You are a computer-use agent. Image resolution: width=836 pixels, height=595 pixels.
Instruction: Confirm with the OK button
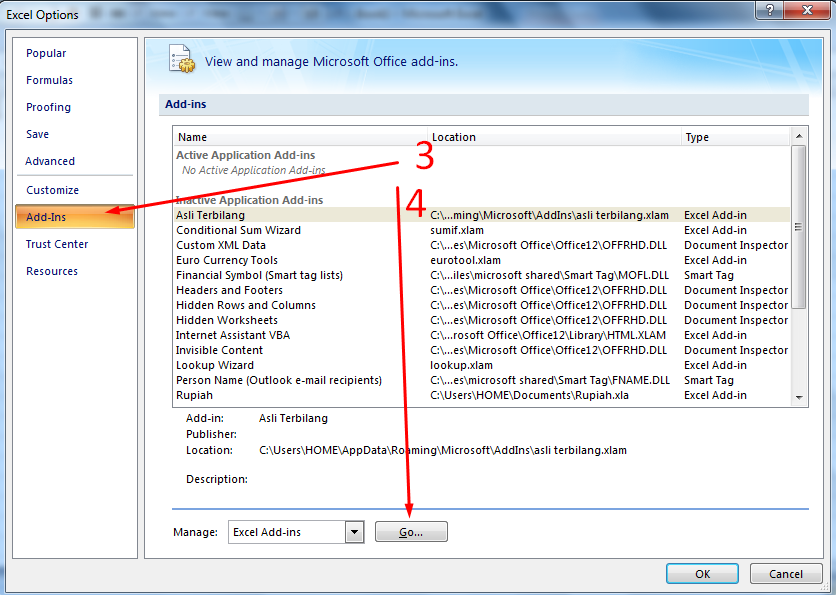coord(702,574)
